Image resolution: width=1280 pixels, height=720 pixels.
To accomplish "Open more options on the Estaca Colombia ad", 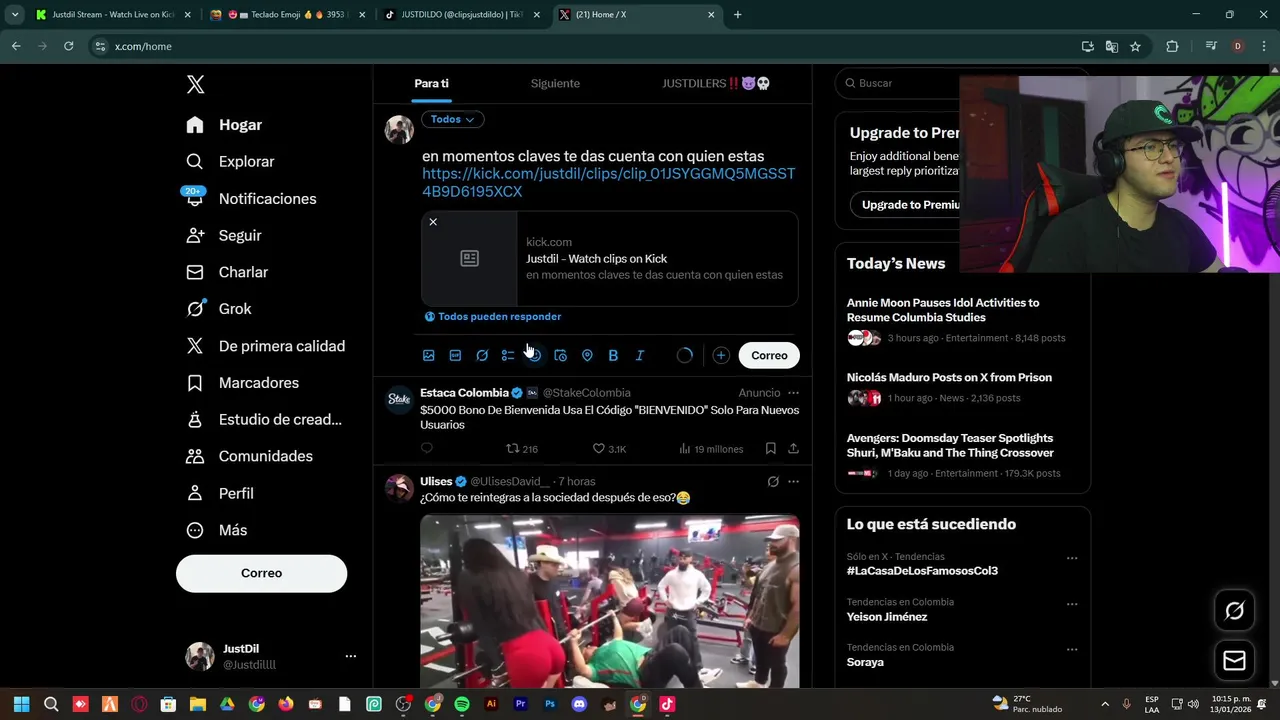I will click(793, 393).
